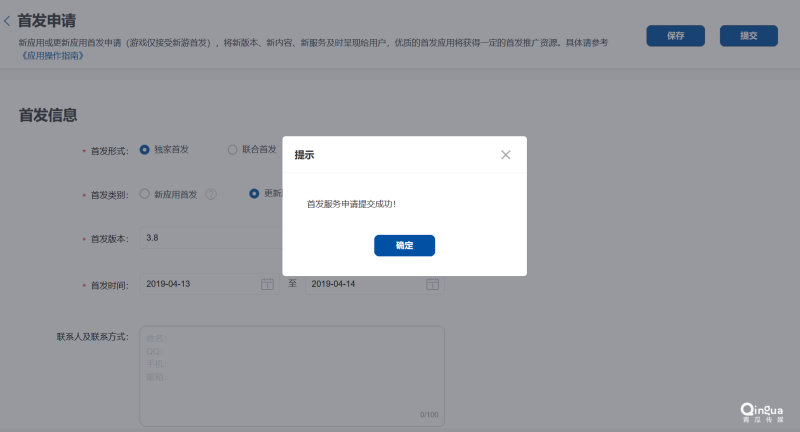Go back using the arrow beside 首发申请
This screenshot has width=800, height=432.
[x=7, y=21]
